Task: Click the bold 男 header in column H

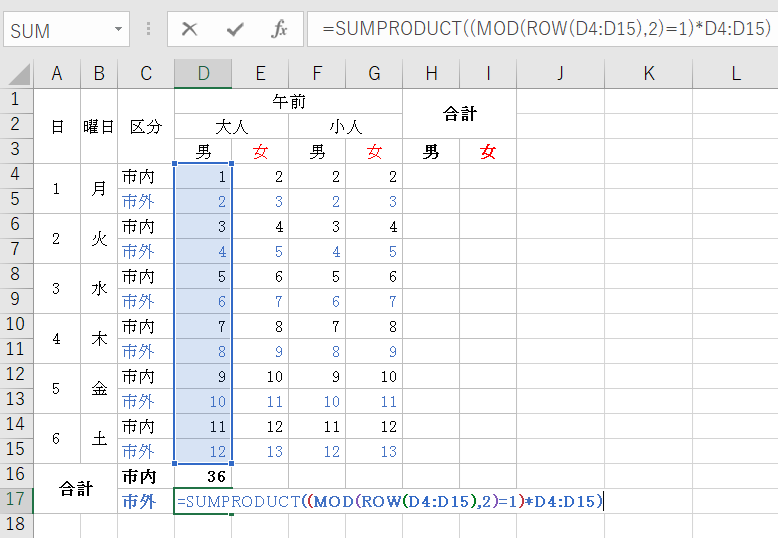Action: [x=431, y=151]
